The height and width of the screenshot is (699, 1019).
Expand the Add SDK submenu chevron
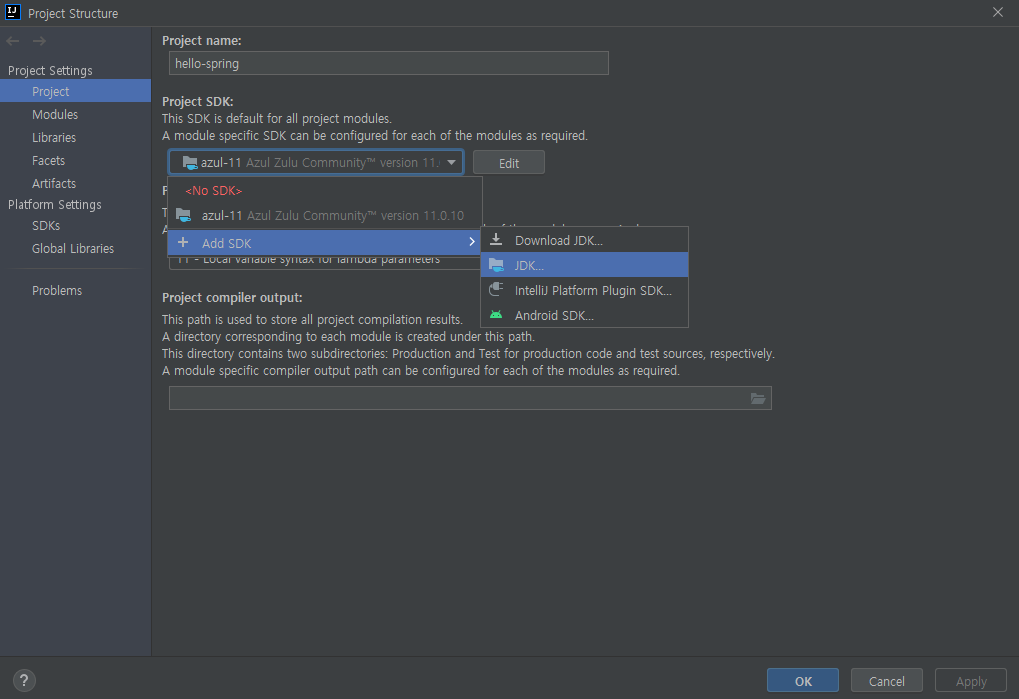pyautogui.click(x=472, y=242)
